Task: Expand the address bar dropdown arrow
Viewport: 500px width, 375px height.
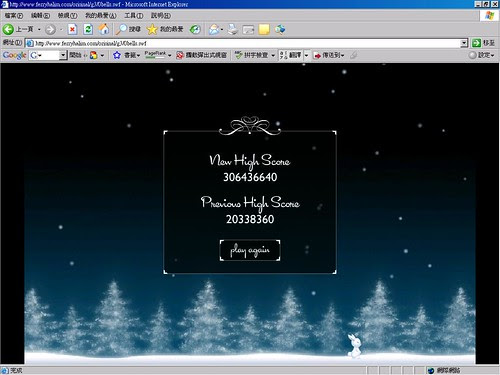Action: click(464, 43)
